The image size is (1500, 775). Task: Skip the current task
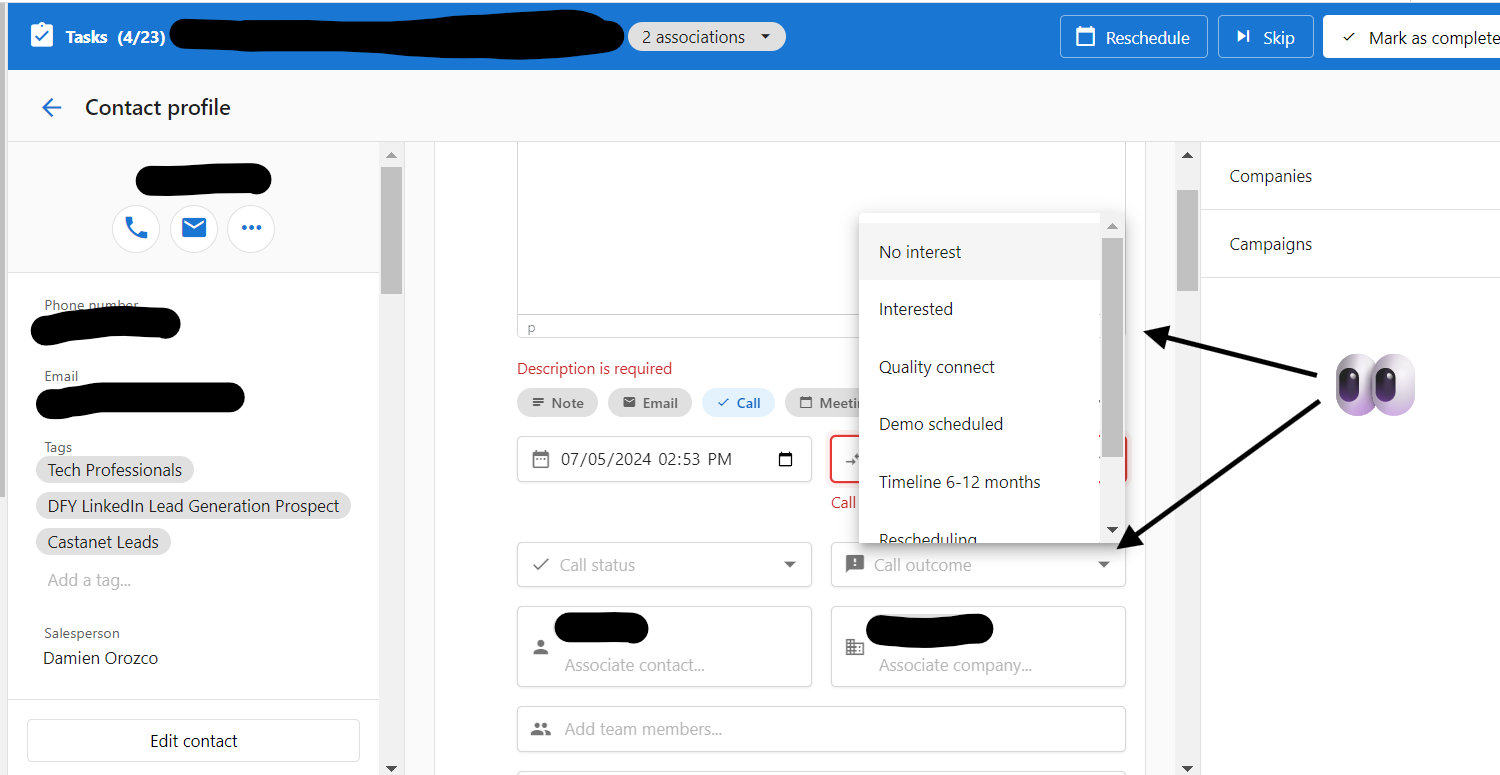click(x=1265, y=37)
